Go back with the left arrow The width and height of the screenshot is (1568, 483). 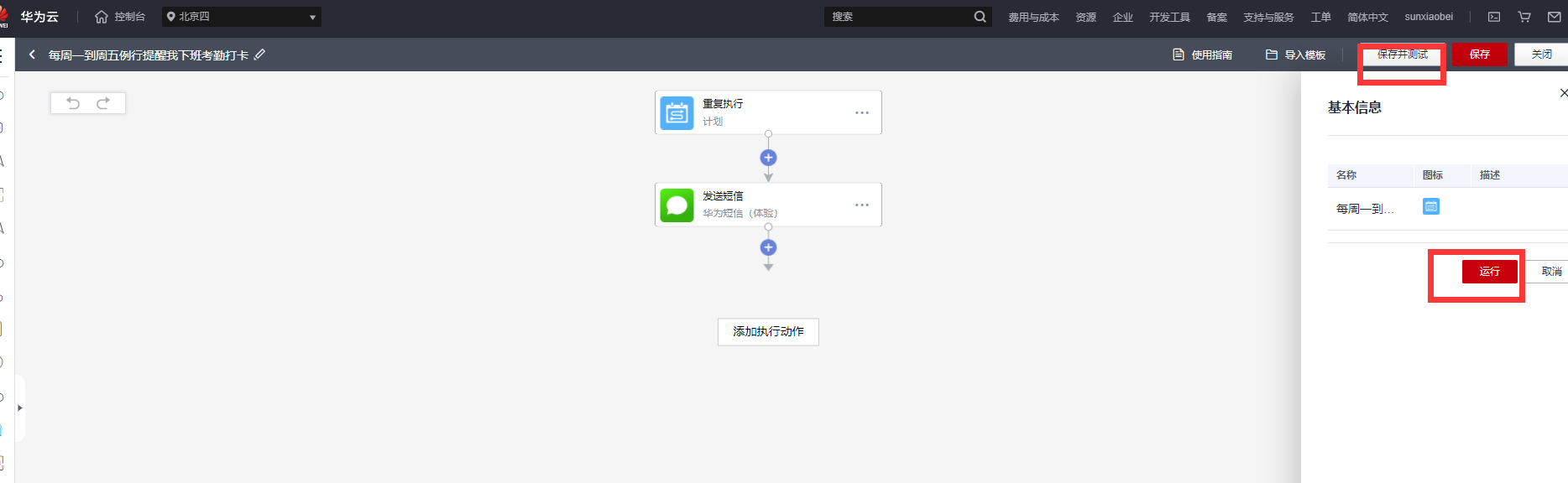point(32,55)
